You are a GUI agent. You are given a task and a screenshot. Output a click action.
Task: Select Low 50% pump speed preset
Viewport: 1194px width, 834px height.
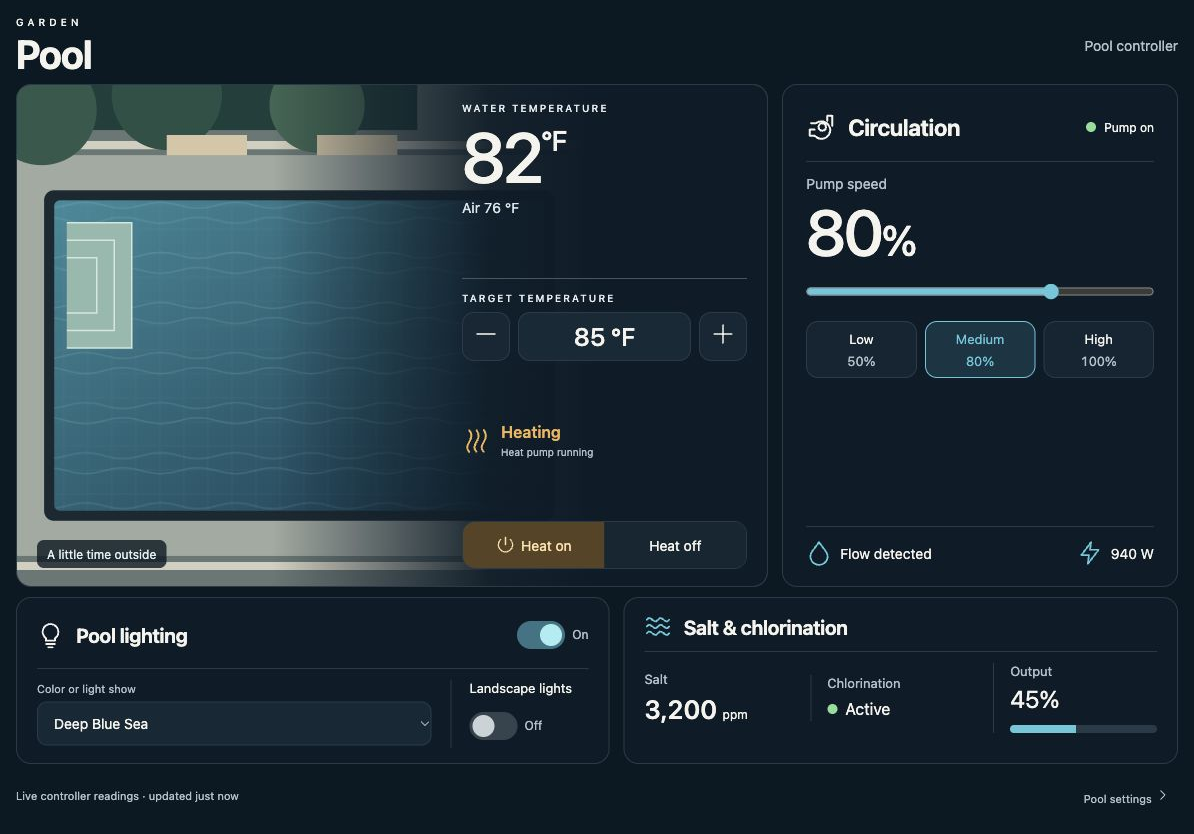pyautogui.click(x=861, y=350)
